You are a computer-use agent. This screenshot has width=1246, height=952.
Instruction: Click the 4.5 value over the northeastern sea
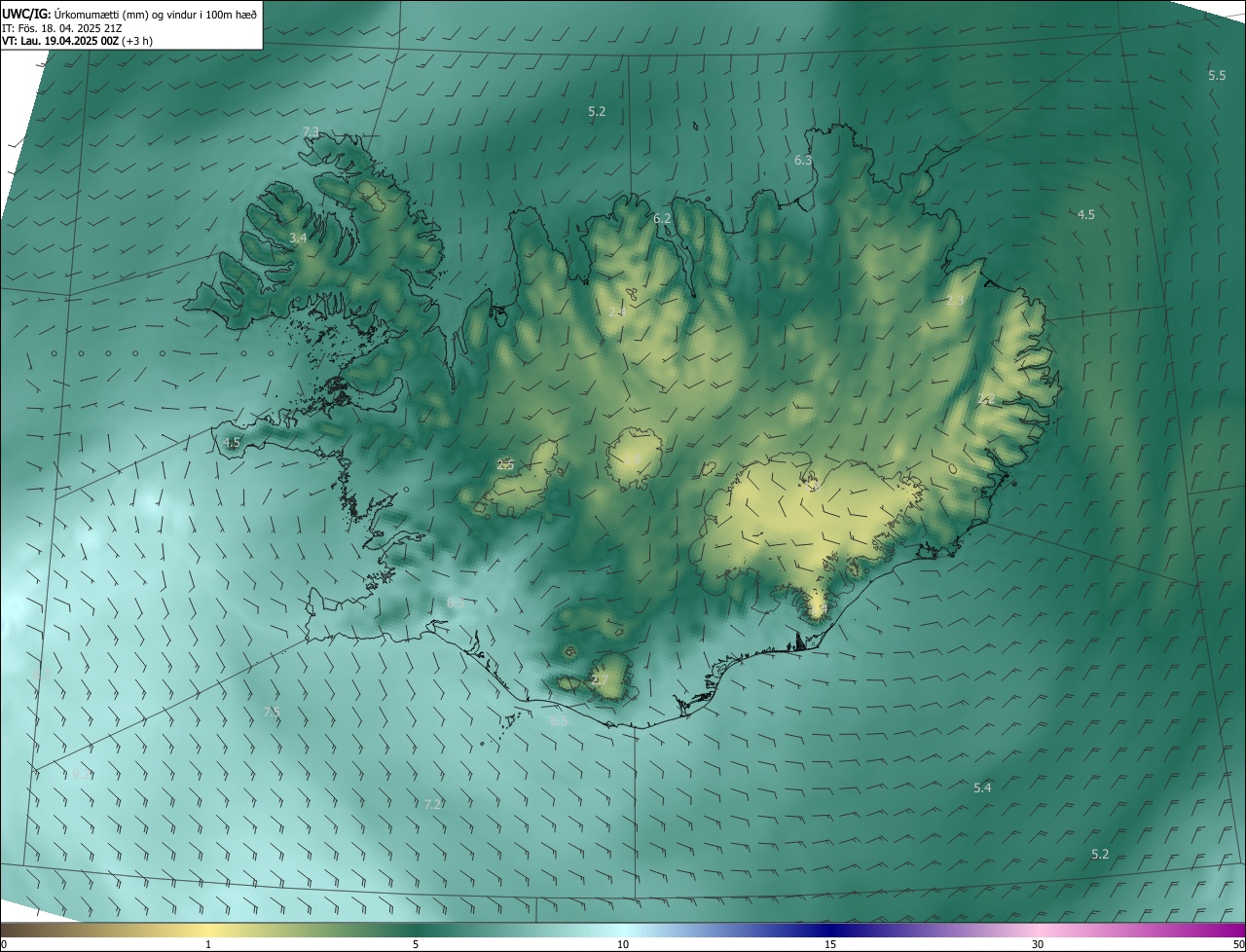click(1085, 214)
